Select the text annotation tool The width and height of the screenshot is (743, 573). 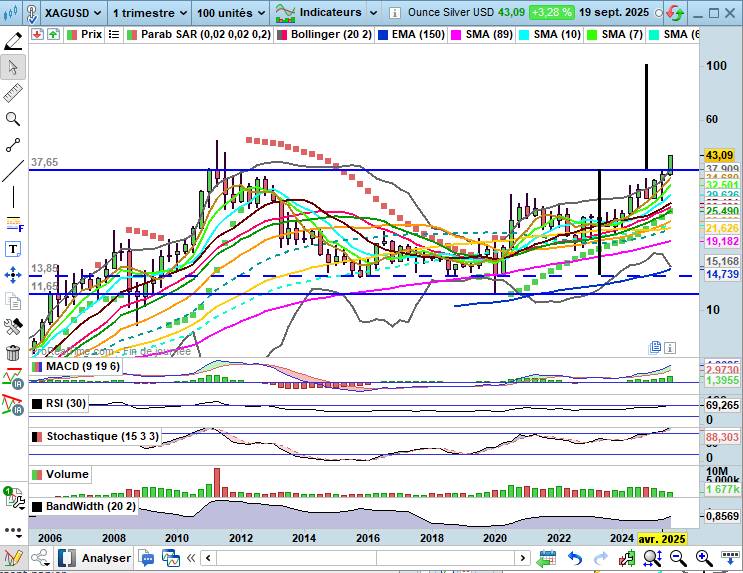click(13, 248)
